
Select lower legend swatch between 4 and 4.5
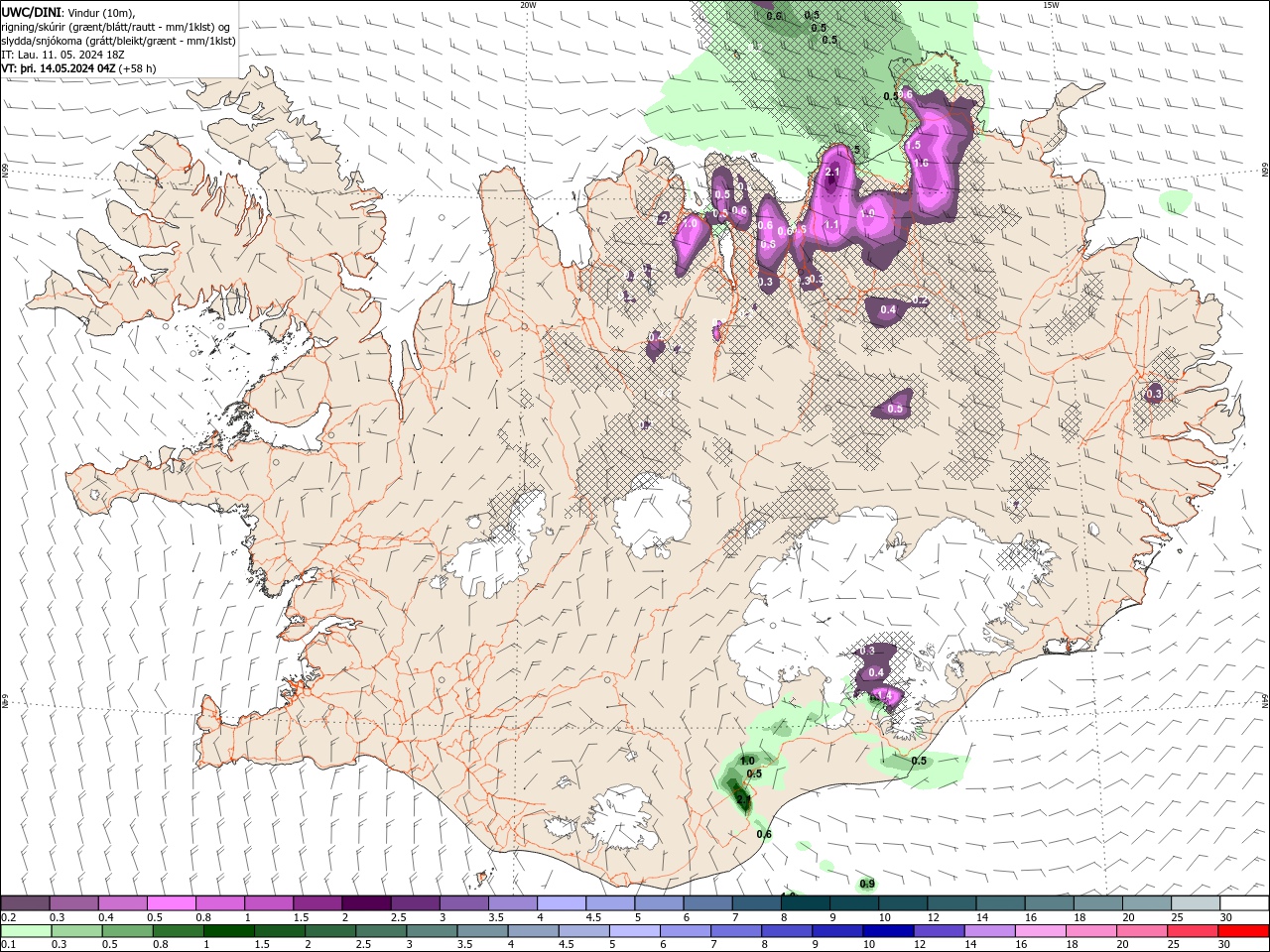tap(534, 931)
